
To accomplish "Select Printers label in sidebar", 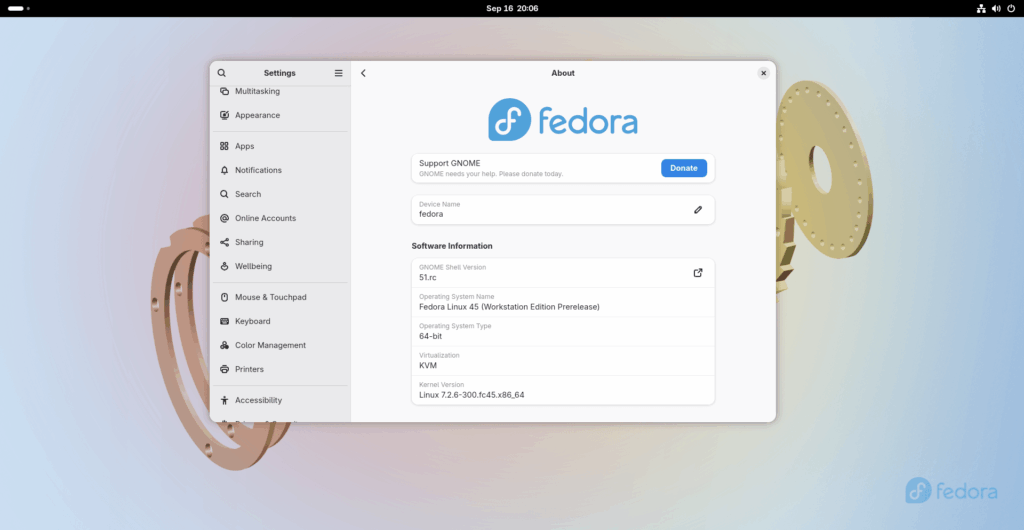I will pyautogui.click(x=249, y=369).
